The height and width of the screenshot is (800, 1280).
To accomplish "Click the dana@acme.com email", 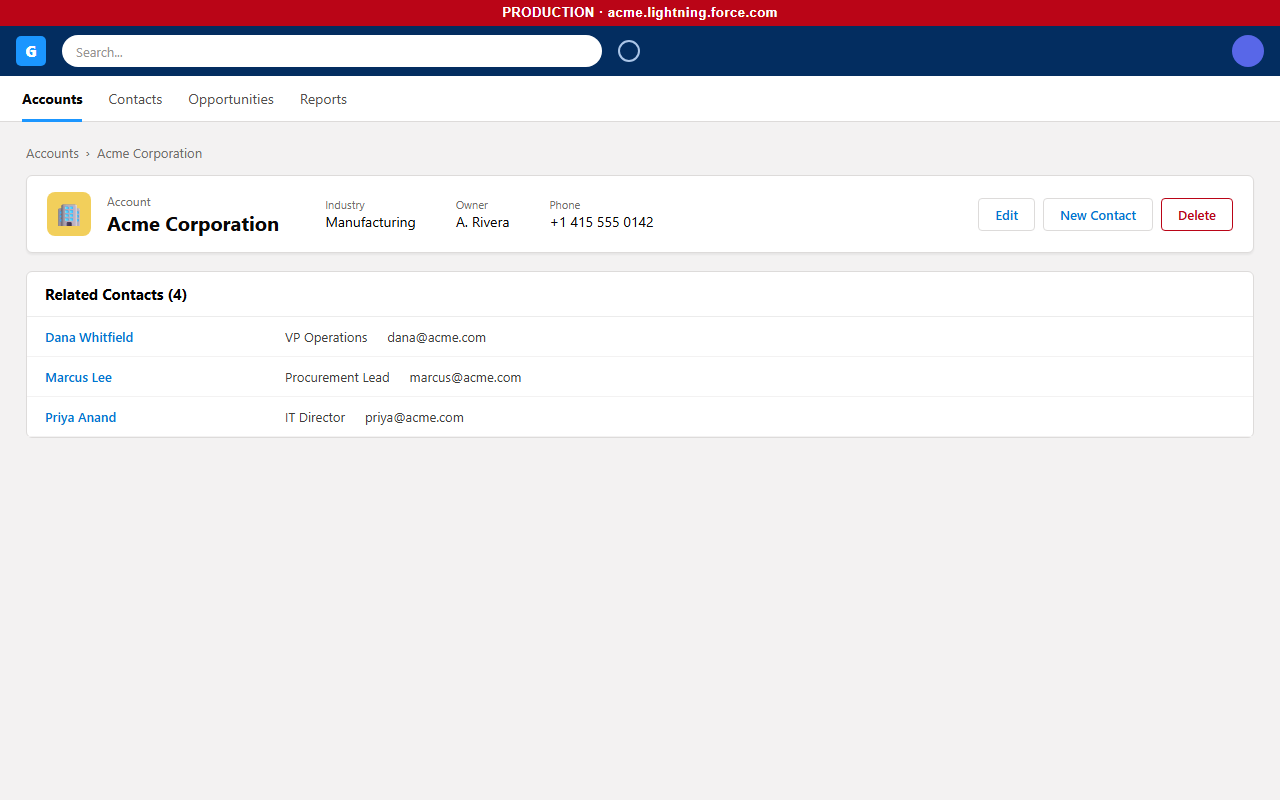I will click(437, 337).
